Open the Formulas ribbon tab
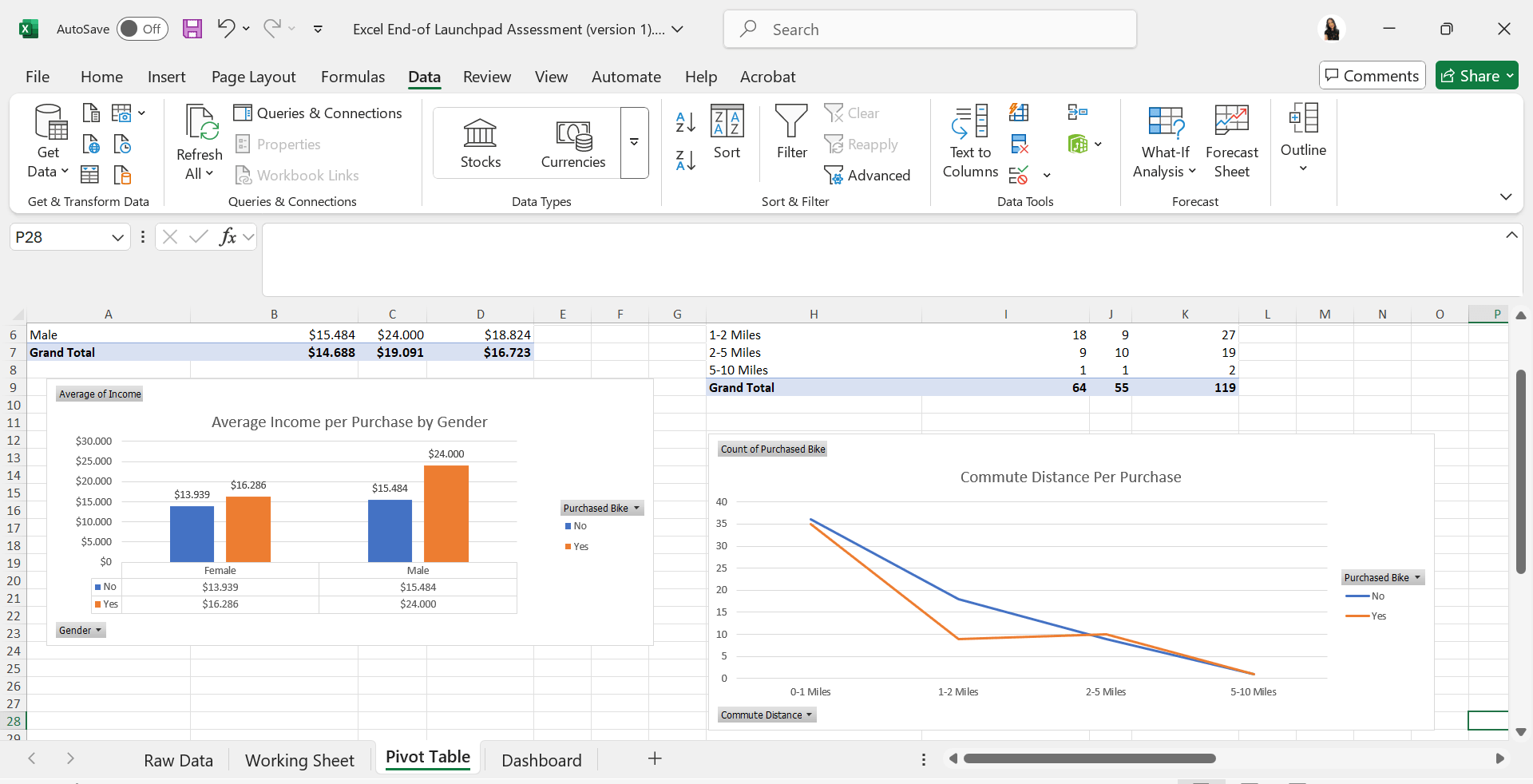Screen dimensions: 1533x784 coord(352,77)
